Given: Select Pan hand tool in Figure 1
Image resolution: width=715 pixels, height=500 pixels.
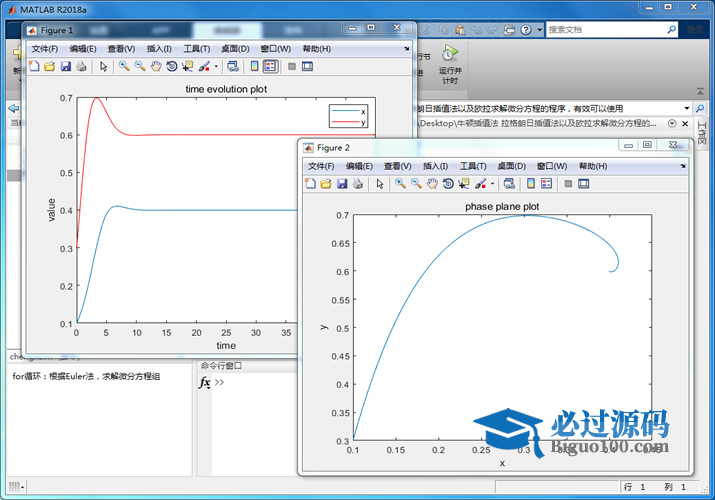Looking at the screenshot, I should pos(155,67).
